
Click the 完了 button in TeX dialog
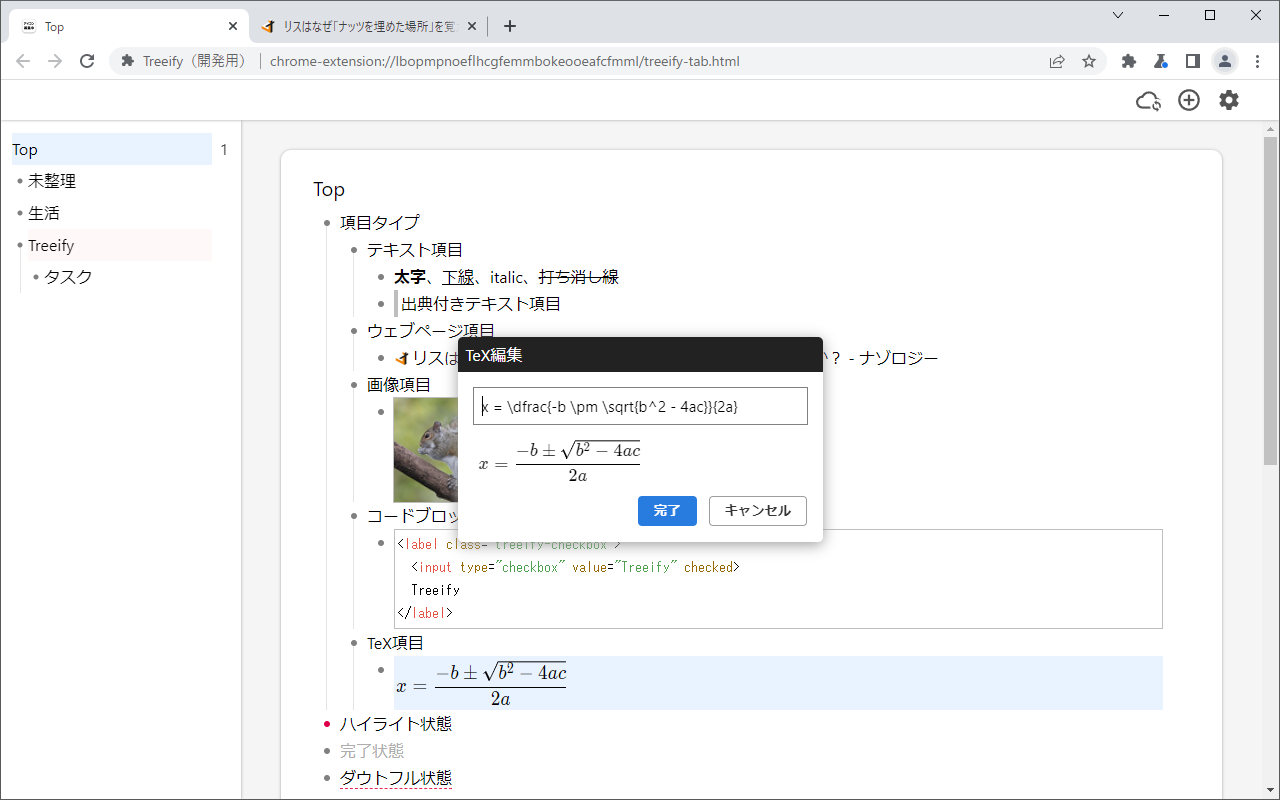[x=667, y=510]
